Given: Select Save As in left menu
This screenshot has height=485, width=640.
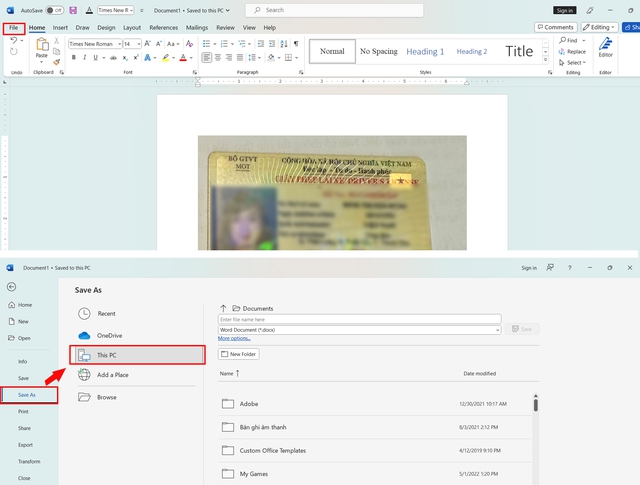Looking at the screenshot, I should click(x=29, y=395).
